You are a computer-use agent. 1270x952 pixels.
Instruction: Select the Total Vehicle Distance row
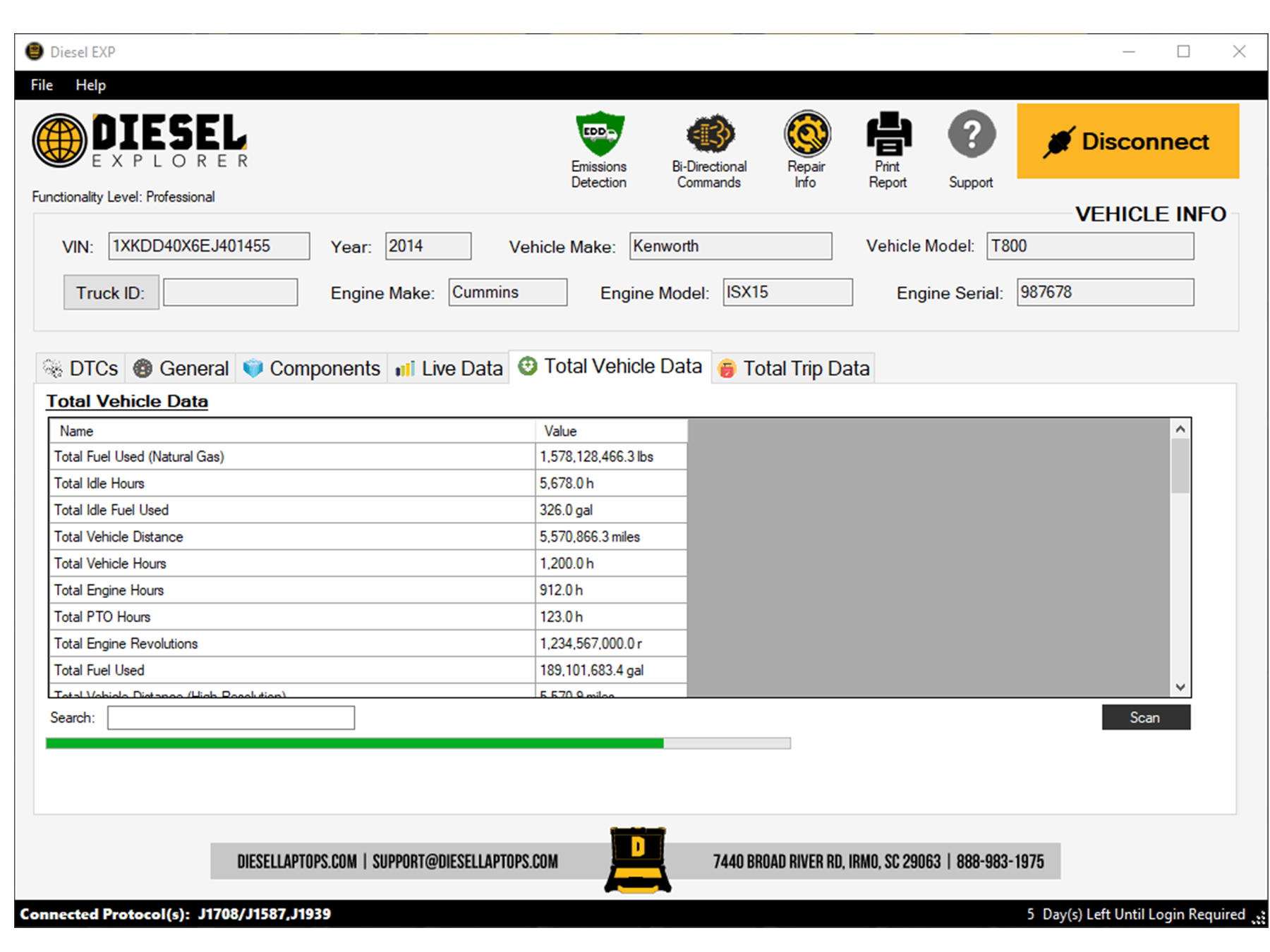[x=368, y=537]
